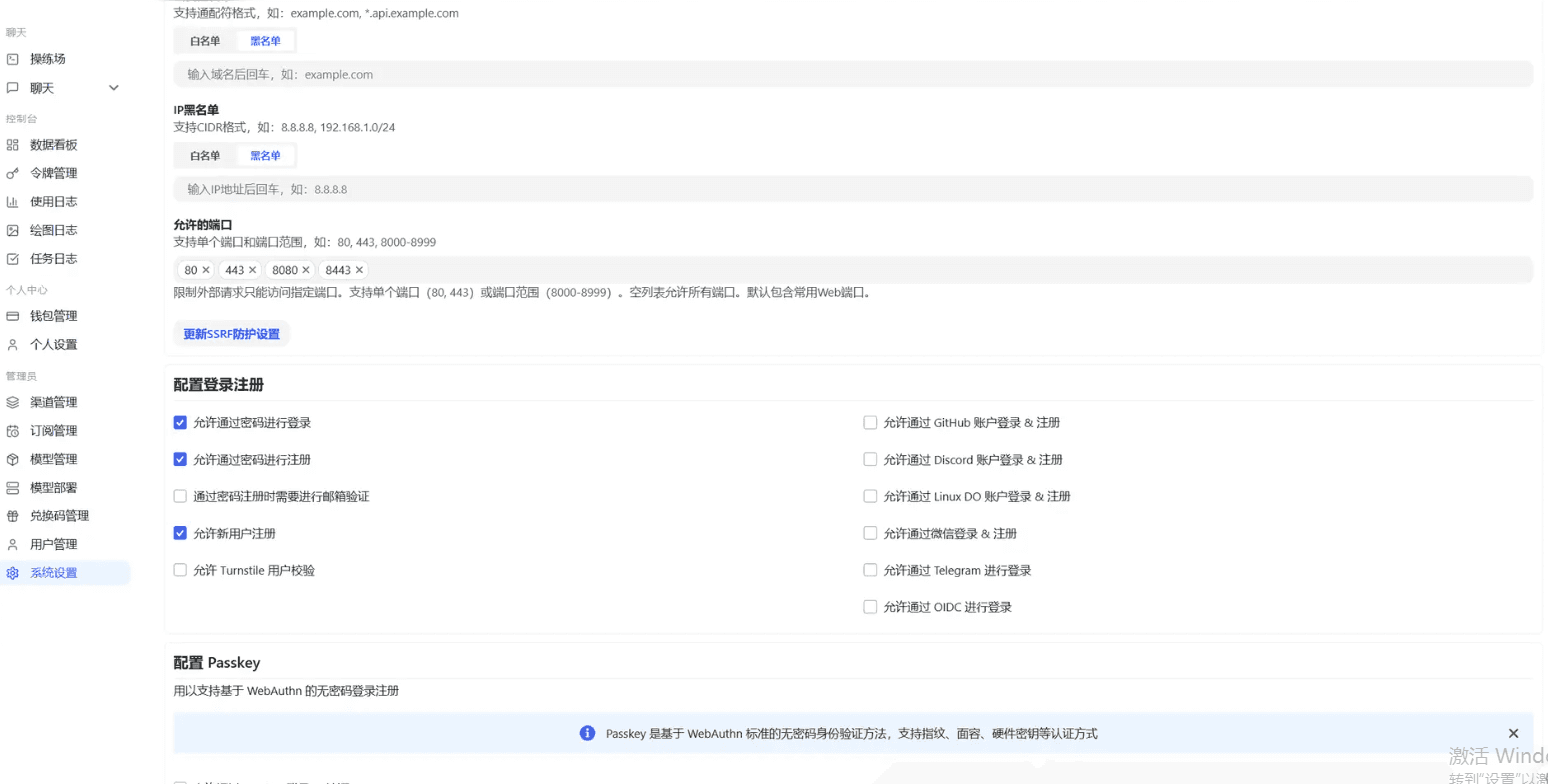Click the 订阅管理 calendar icon

tap(13, 431)
